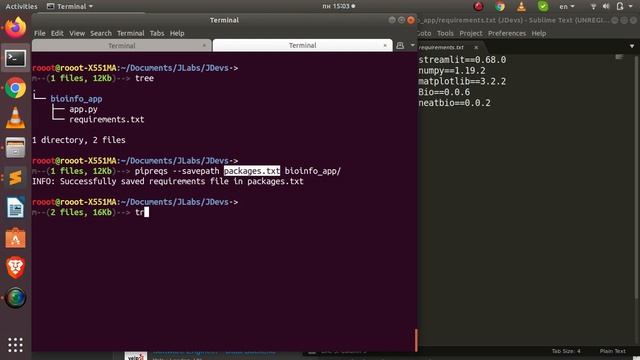Close the active Terminal tab
This screenshot has height=360, width=640.
point(385,45)
